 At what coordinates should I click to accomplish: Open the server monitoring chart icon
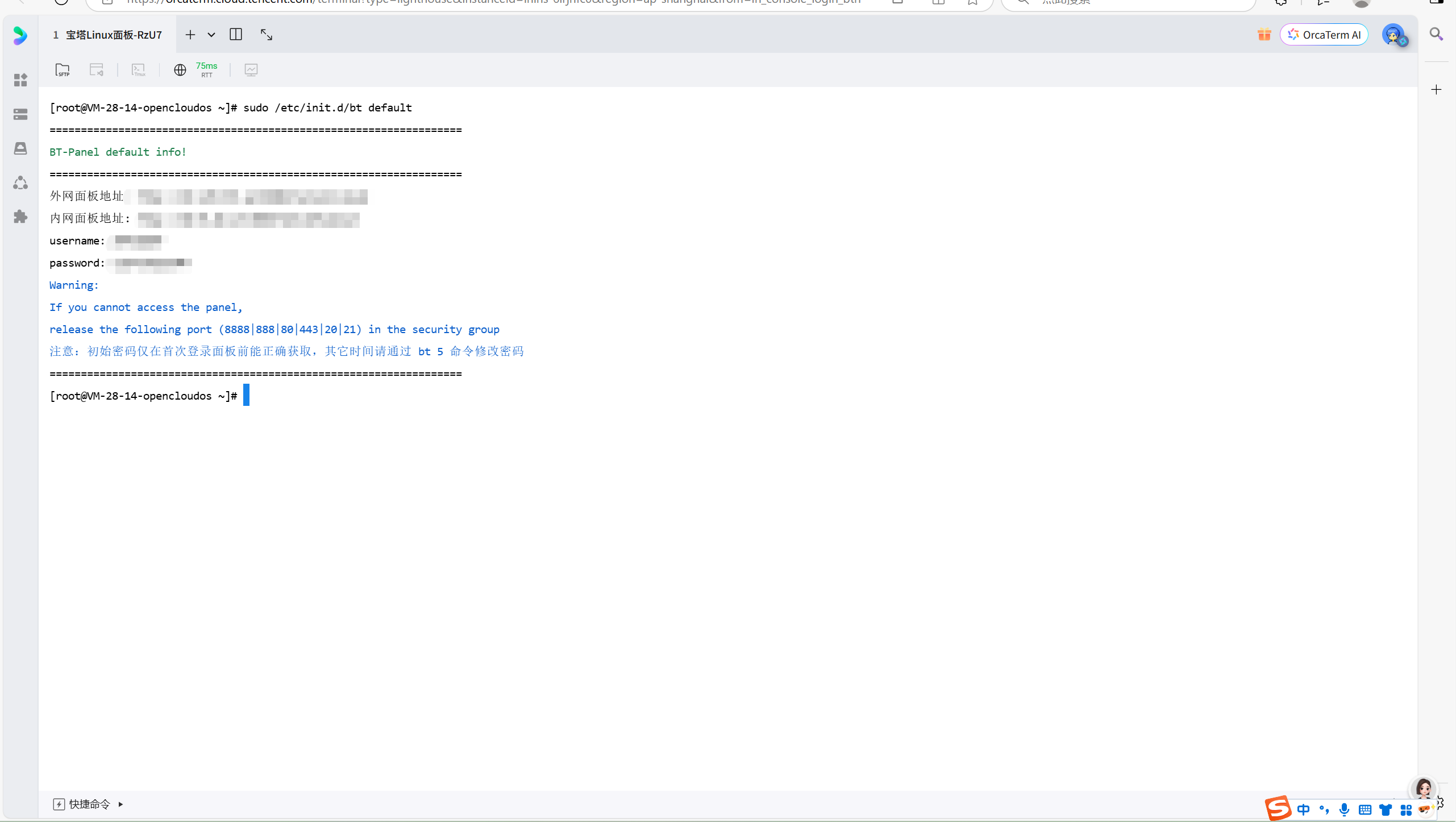click(251, 70)
